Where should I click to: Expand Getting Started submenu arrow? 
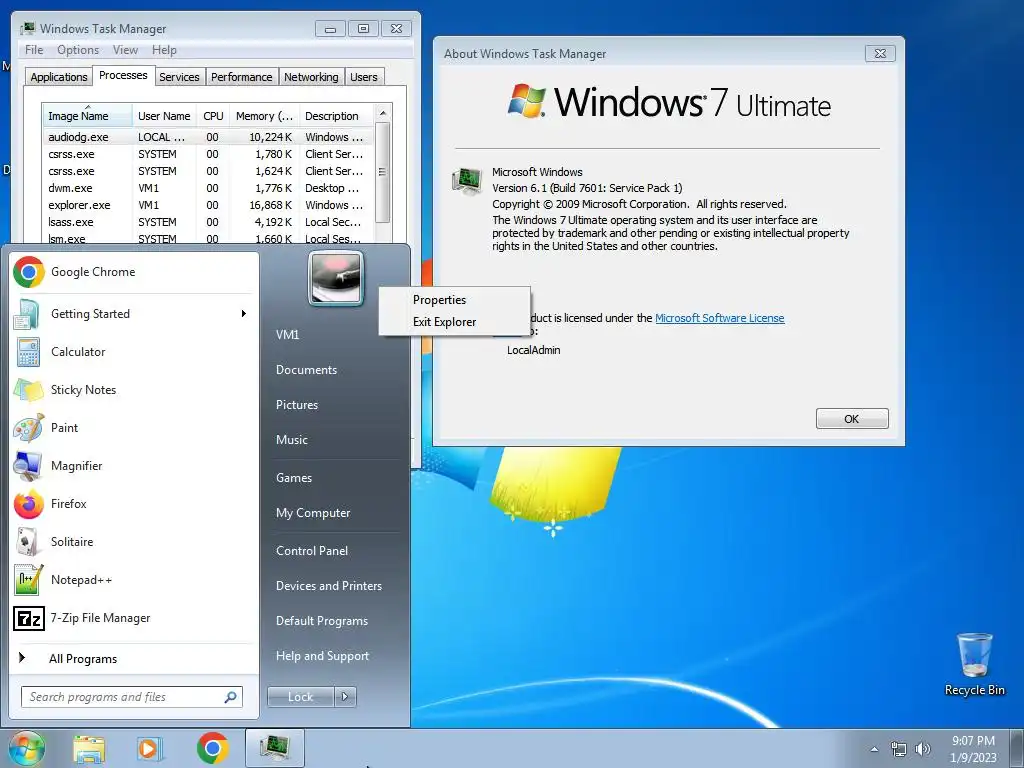coord(244,313)
